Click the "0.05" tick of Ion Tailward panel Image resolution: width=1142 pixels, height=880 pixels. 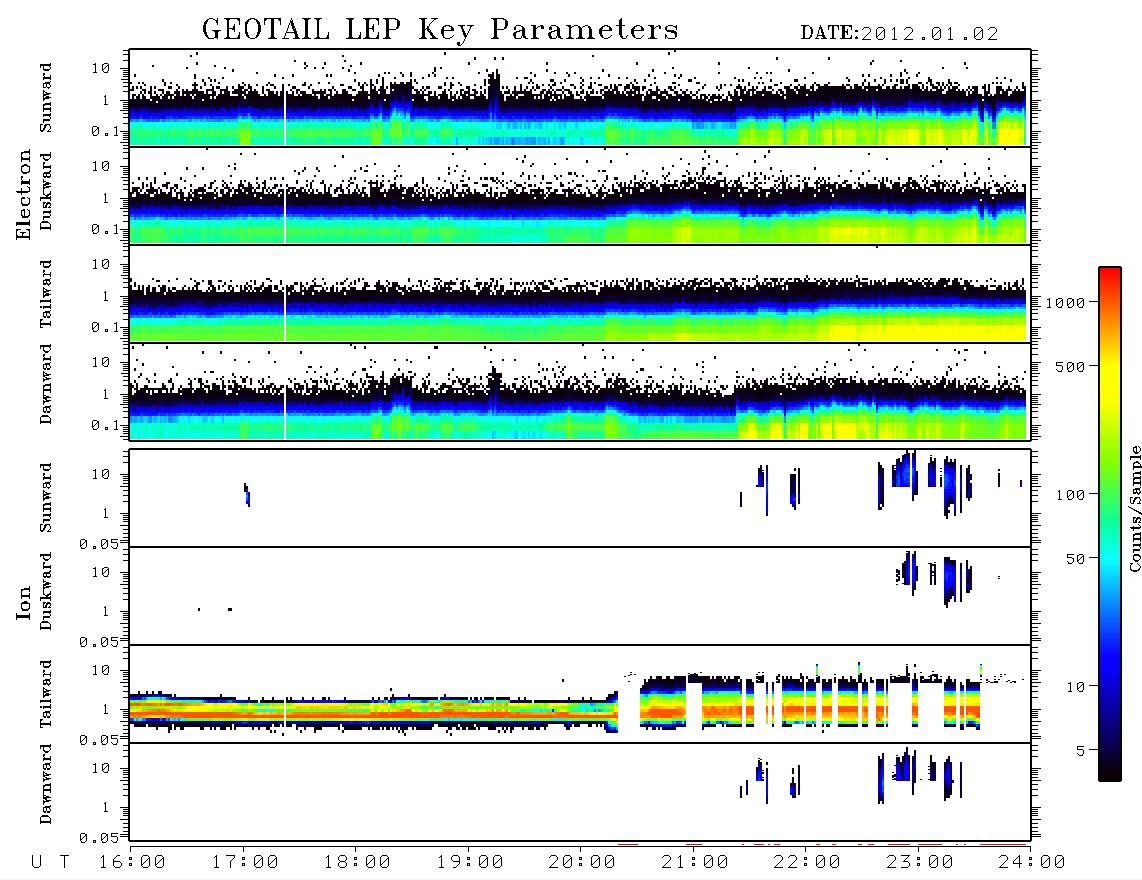[98, 740]
